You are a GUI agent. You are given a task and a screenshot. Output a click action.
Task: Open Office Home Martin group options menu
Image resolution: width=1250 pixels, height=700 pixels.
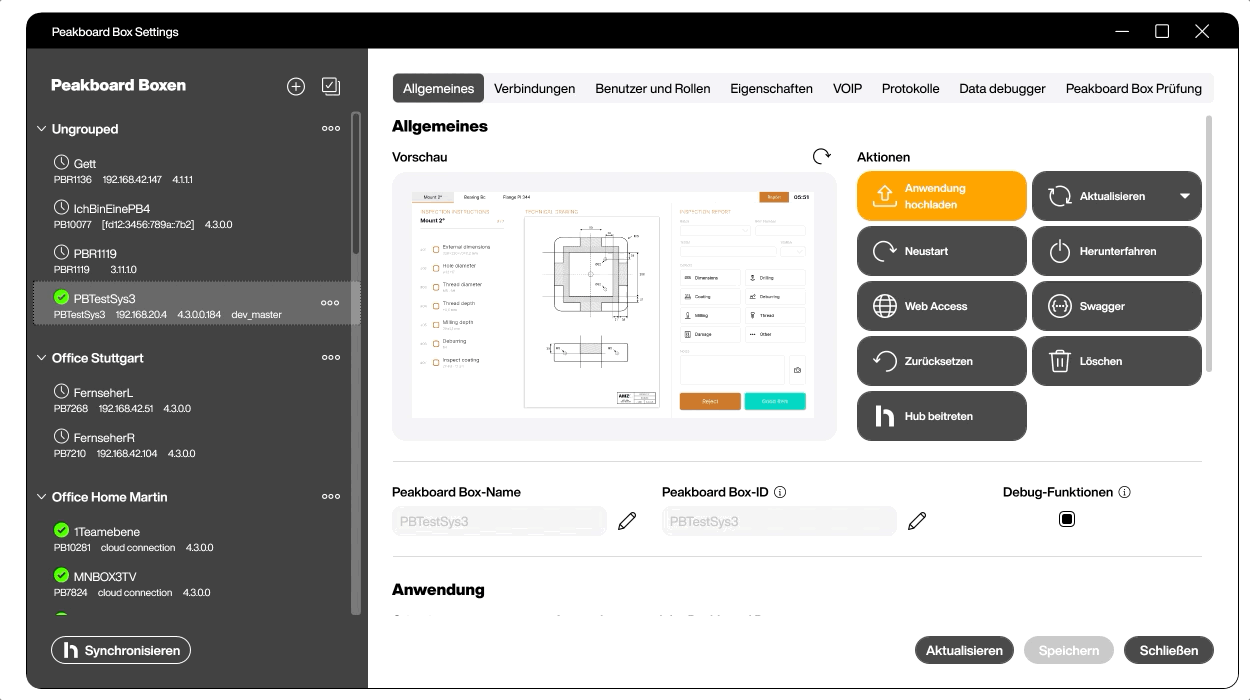[331, 497]
